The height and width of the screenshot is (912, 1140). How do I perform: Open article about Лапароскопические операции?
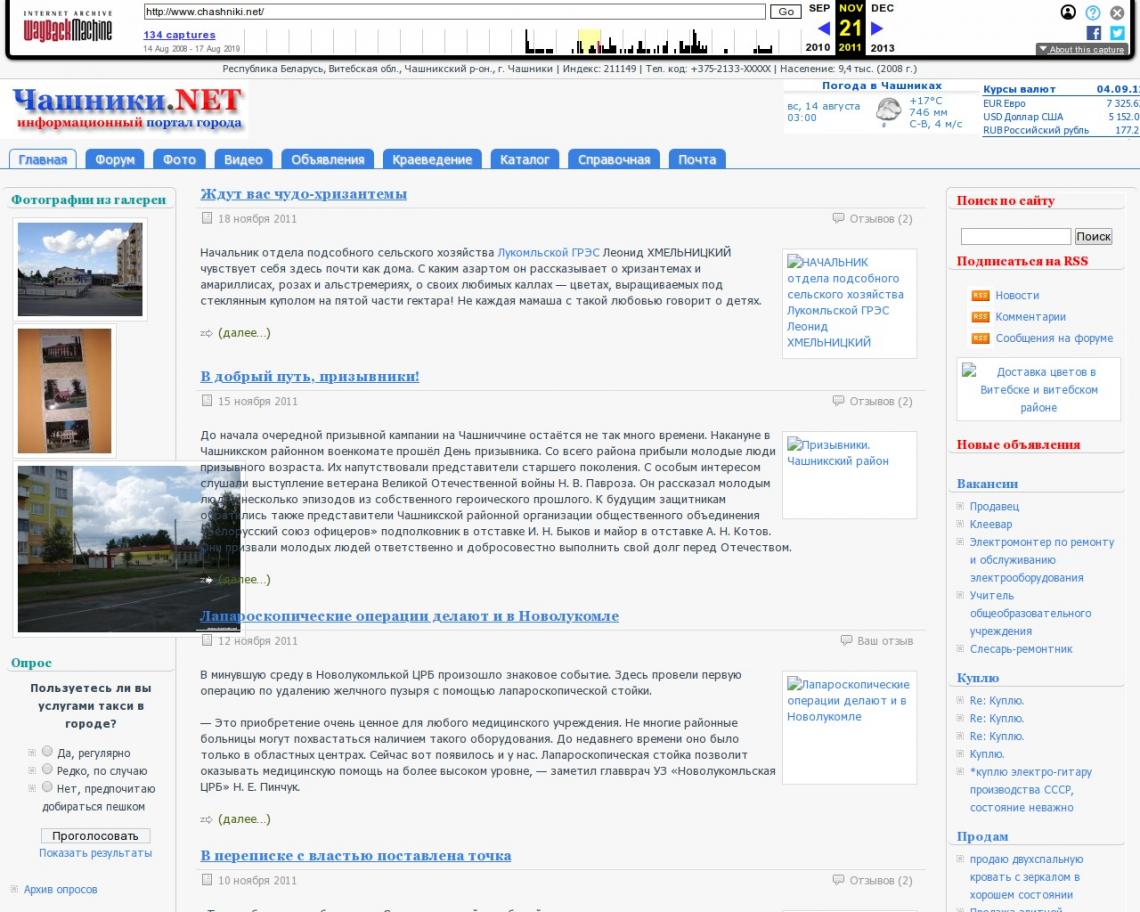409,616
